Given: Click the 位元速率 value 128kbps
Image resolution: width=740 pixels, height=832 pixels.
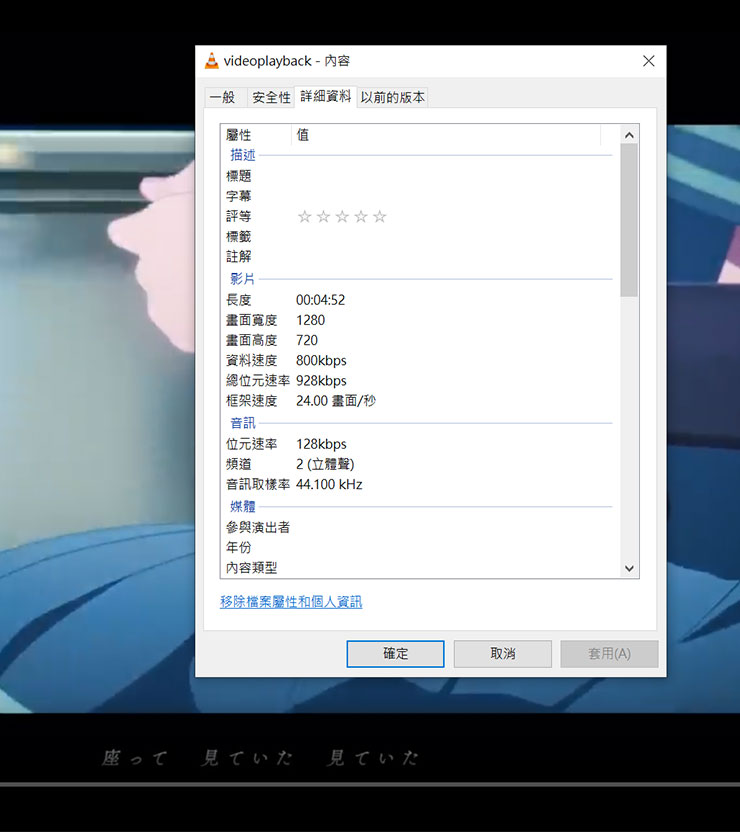Looking at the screenshot, I should click(x=321, y=444).
